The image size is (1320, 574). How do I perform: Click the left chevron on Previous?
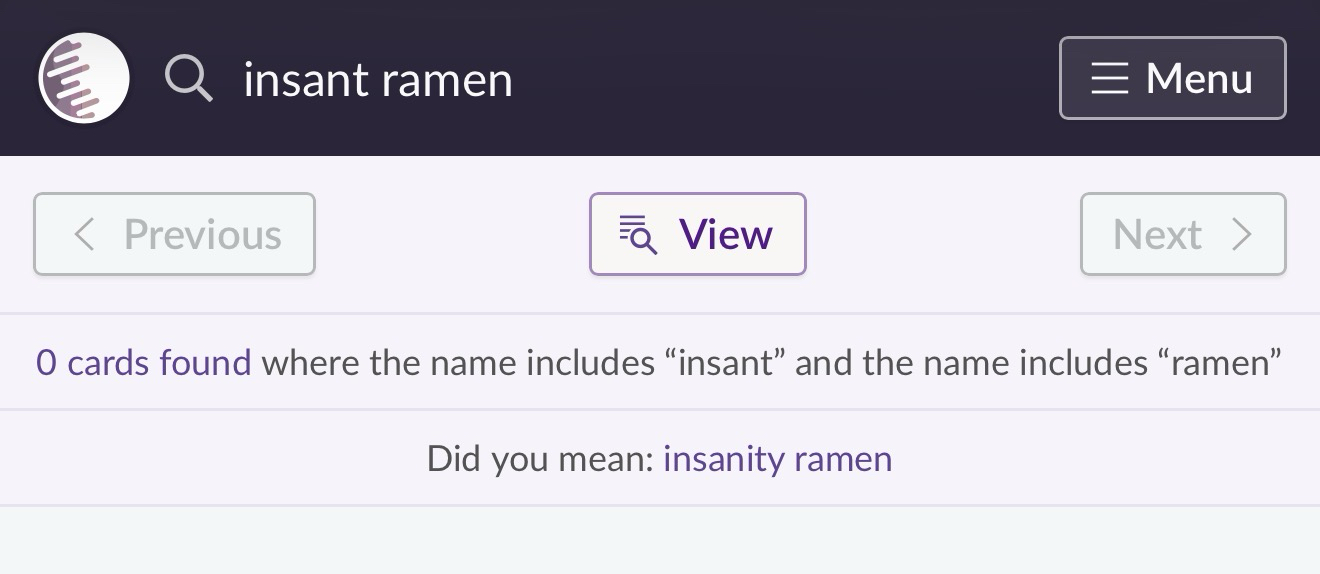(x=85, y=234)
